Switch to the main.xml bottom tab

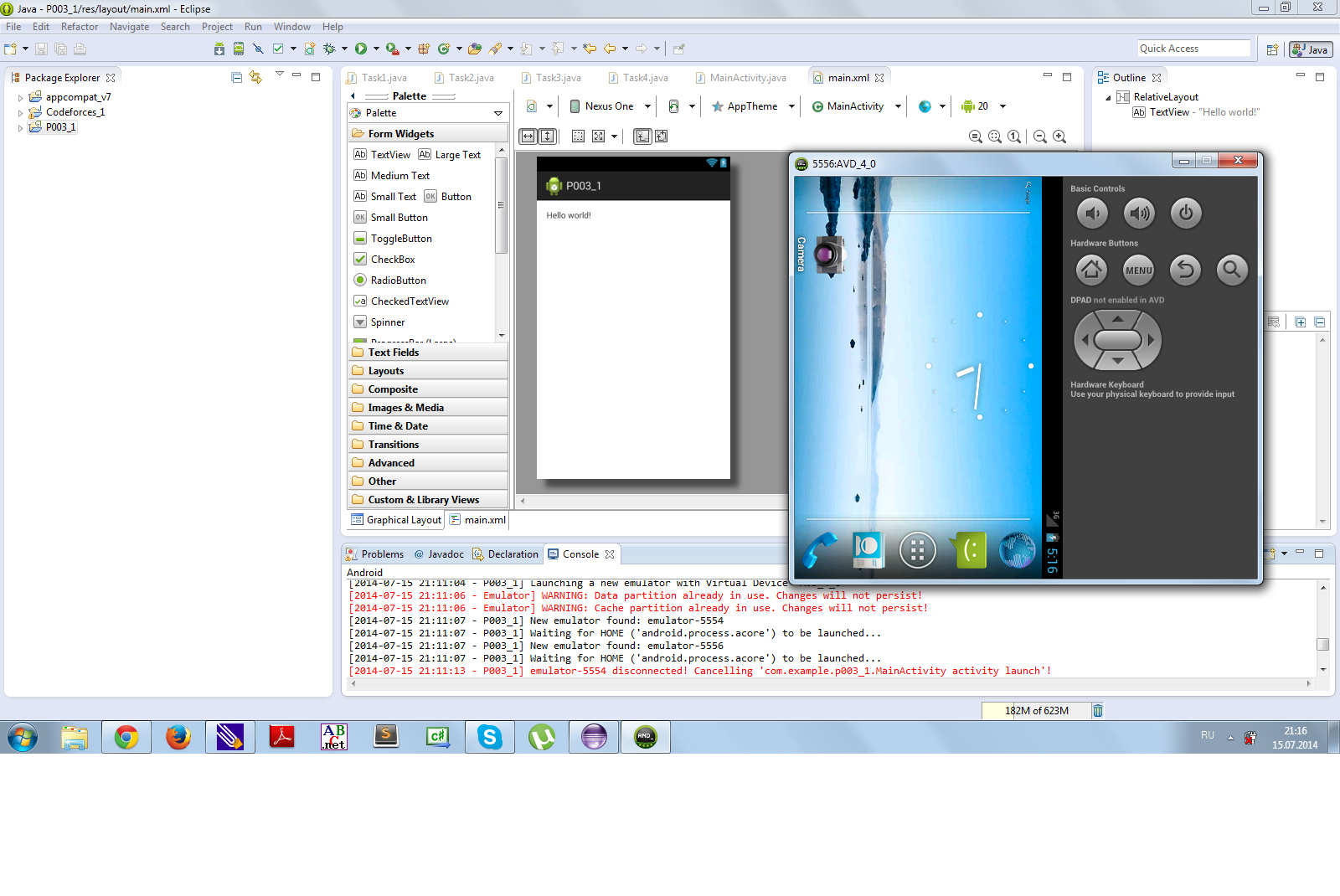(x=477, y=520)
